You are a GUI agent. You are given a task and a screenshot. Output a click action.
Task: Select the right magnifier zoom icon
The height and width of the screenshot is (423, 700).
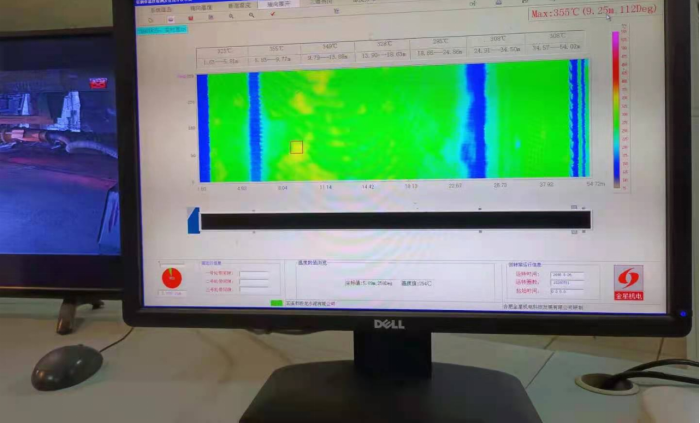(251, 17)
